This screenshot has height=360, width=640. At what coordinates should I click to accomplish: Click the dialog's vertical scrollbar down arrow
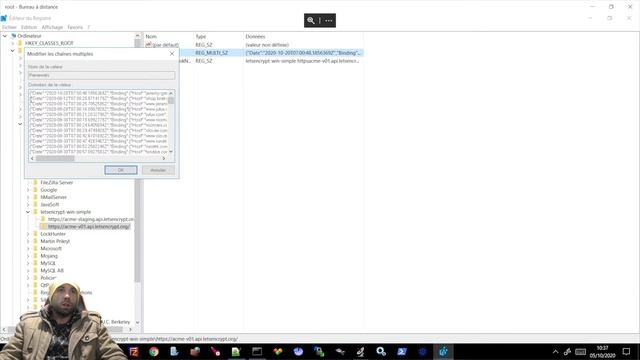171,151
